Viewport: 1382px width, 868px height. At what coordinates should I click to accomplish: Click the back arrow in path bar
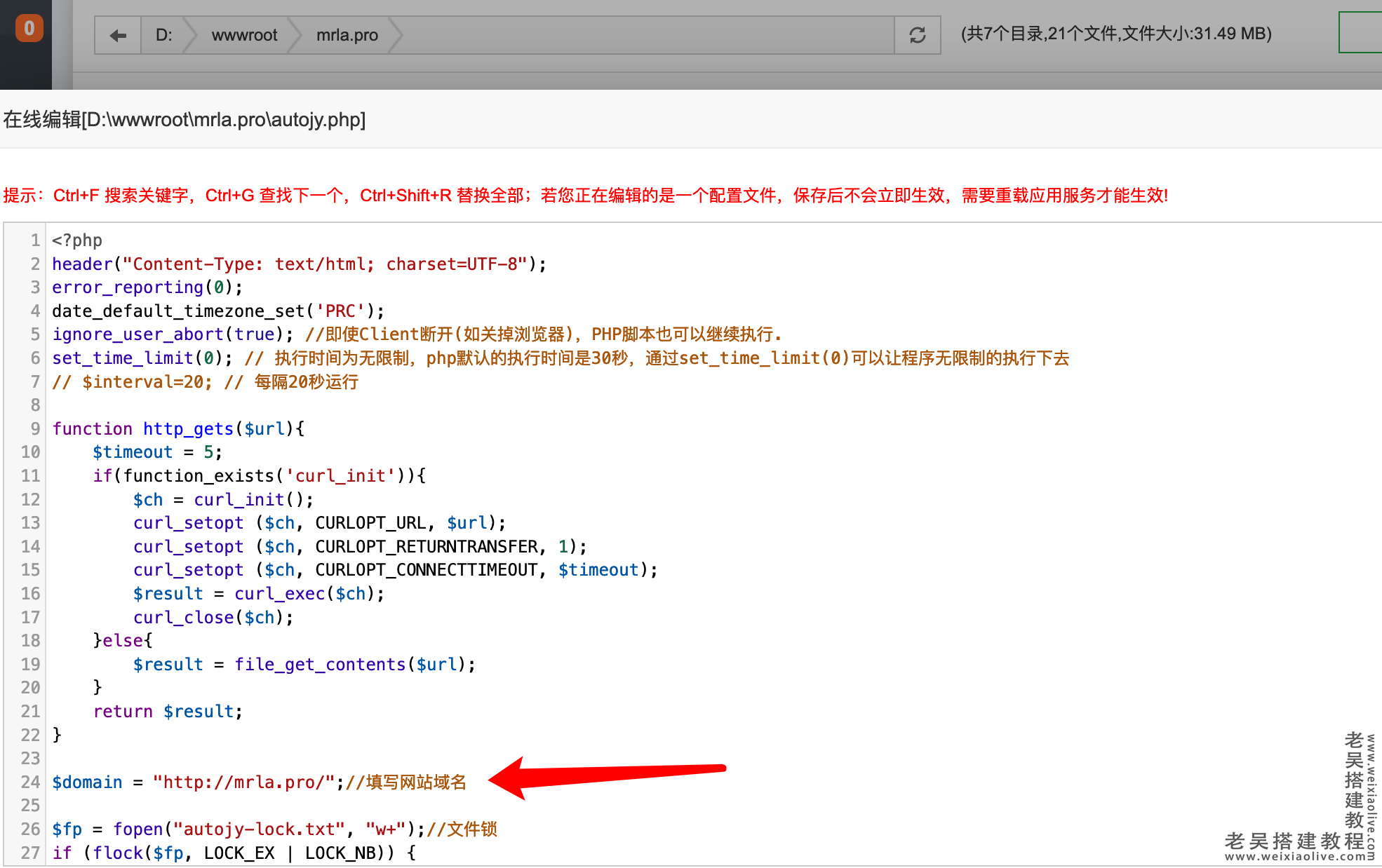(x=118, y=35)
